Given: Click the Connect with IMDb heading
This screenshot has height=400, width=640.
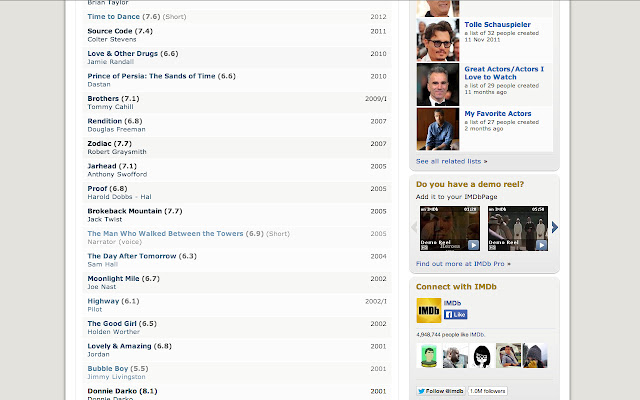Looking at the screenshot, I should (x=456, y=287).
